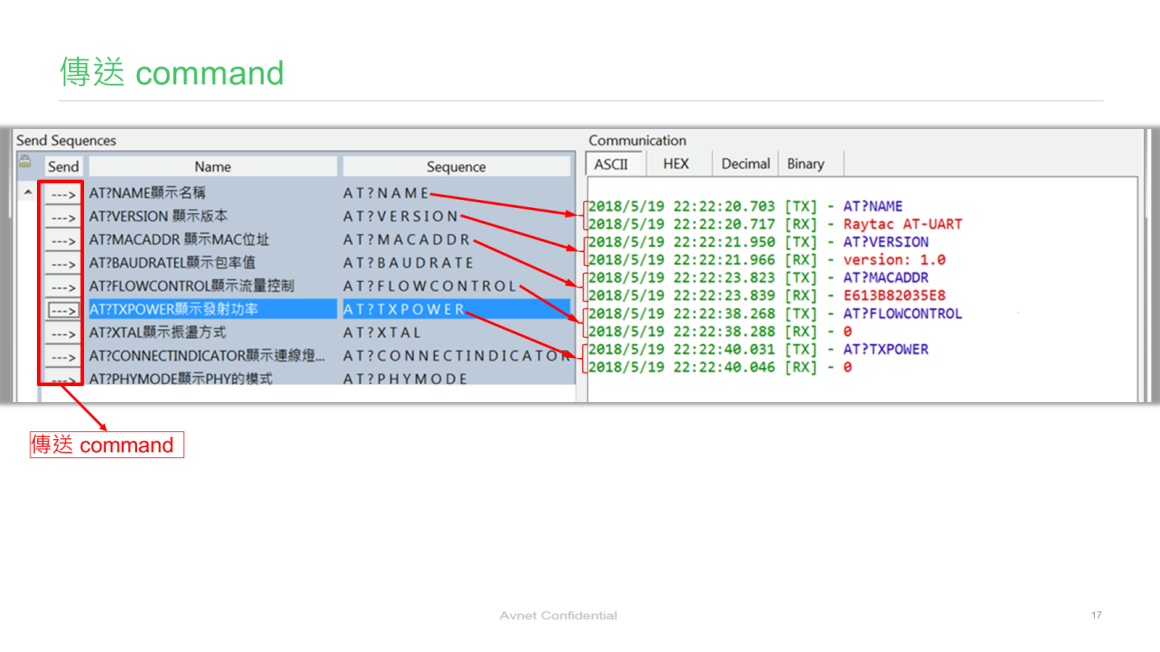Select the AT?PHYMODE sequence entry
Viewport: 1160px width, 652px height.
click(x=405, y=379)
